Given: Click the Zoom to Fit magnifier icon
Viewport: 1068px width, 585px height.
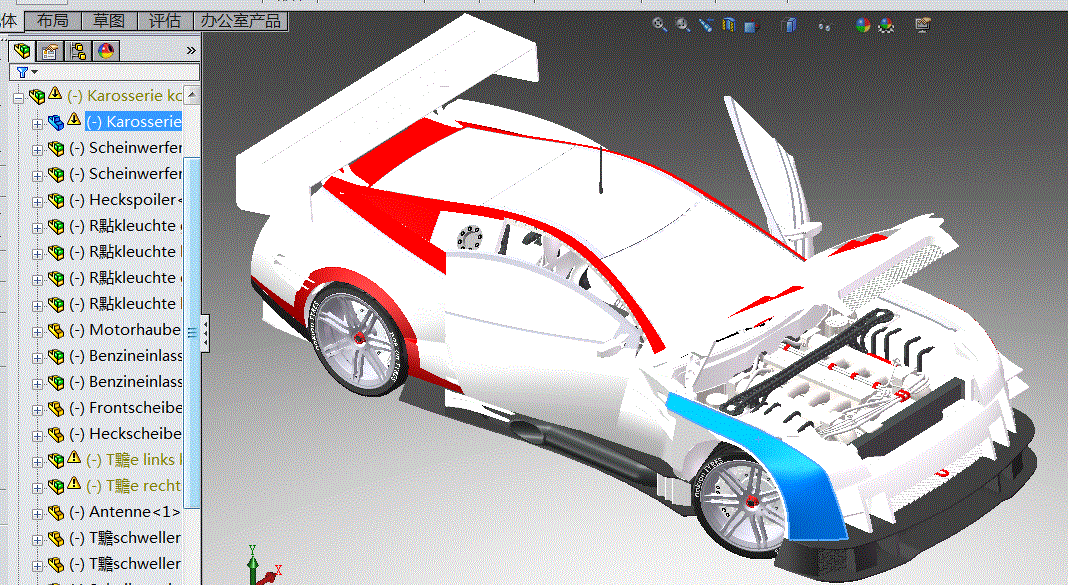Looking at the screenshot, I should (660, 25).
